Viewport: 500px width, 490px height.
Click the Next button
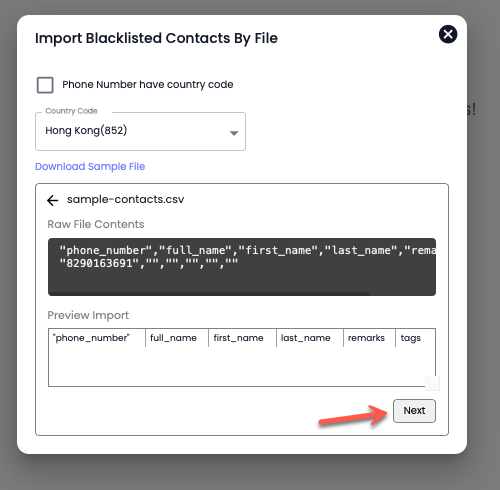point(414,411)
